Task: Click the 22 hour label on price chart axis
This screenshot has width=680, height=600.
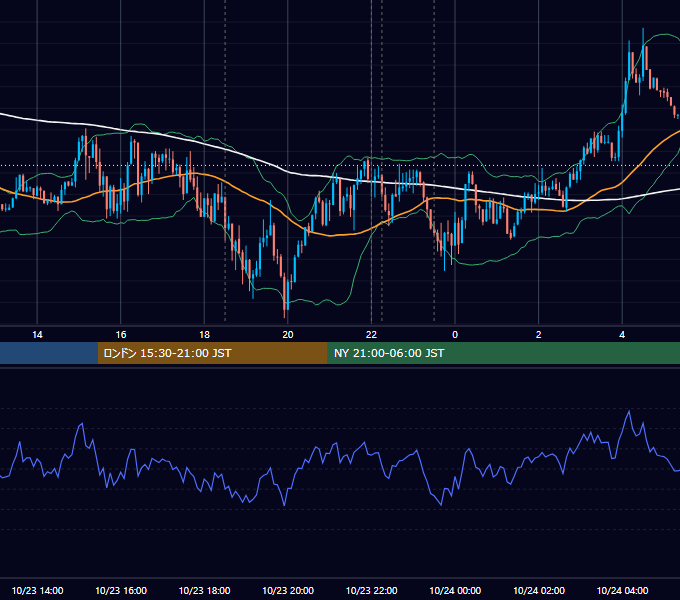Action: coord(371,335)
